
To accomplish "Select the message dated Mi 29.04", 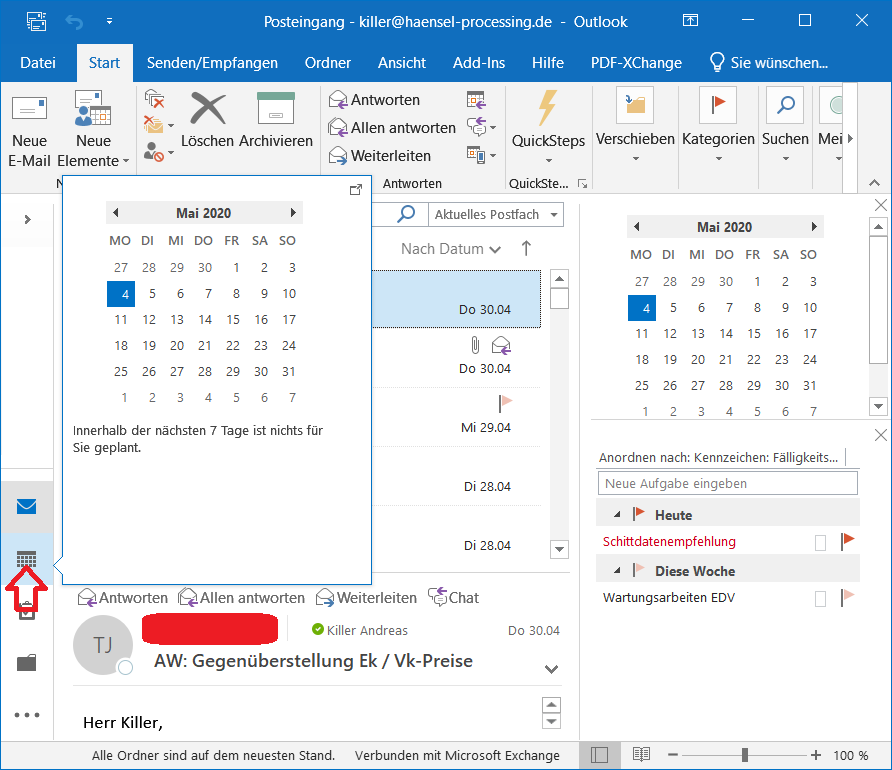I will [x=457, y=417].
